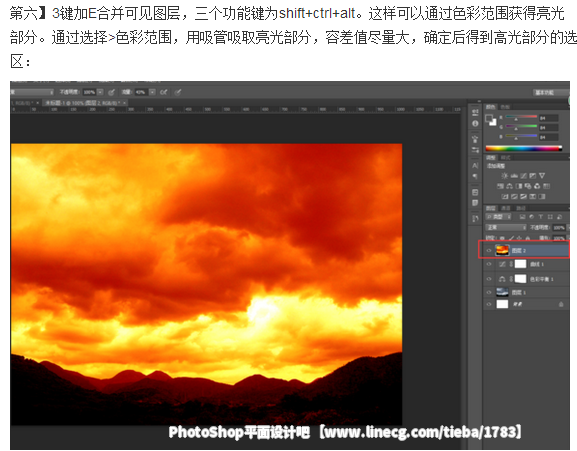Hide the 色彩平衡 1 layer
577x451 pixels.
pyautogui.click(x=489, y=279)
